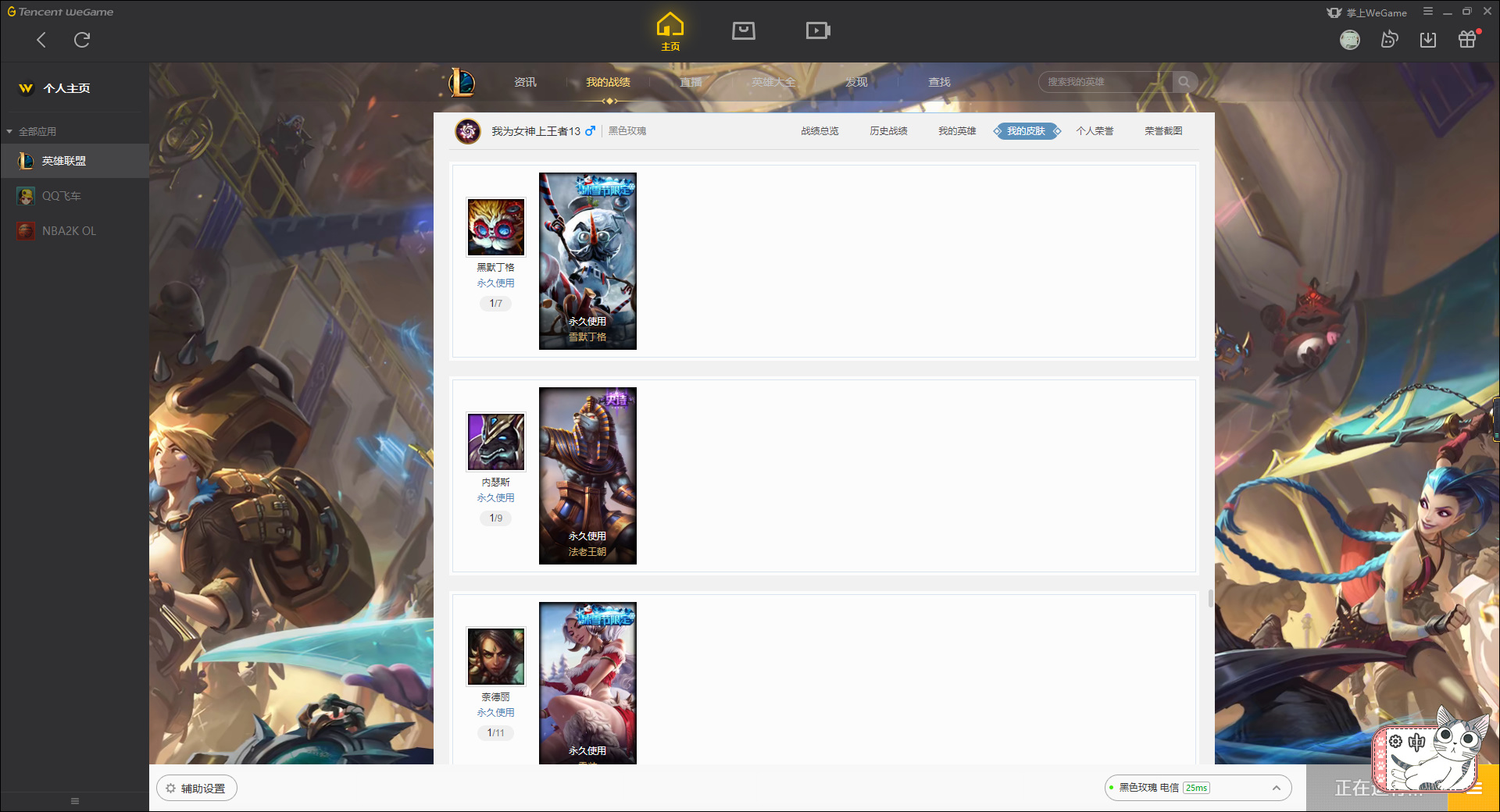Open the 掌上WeGame mobile link
This screenshot has height=812, width=1500.
click(x=1366, y=12)
